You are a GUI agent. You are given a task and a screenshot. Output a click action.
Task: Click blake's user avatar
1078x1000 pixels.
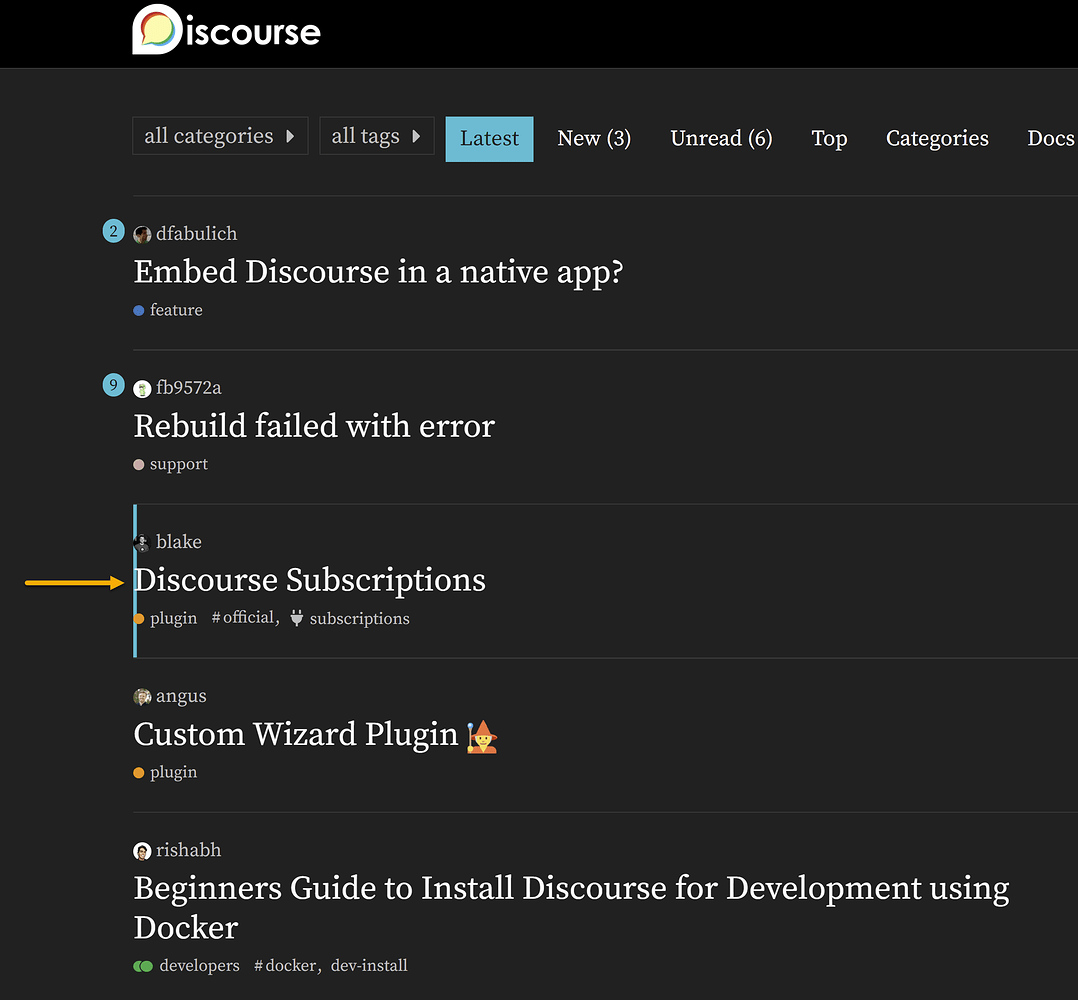coord(142,542)
